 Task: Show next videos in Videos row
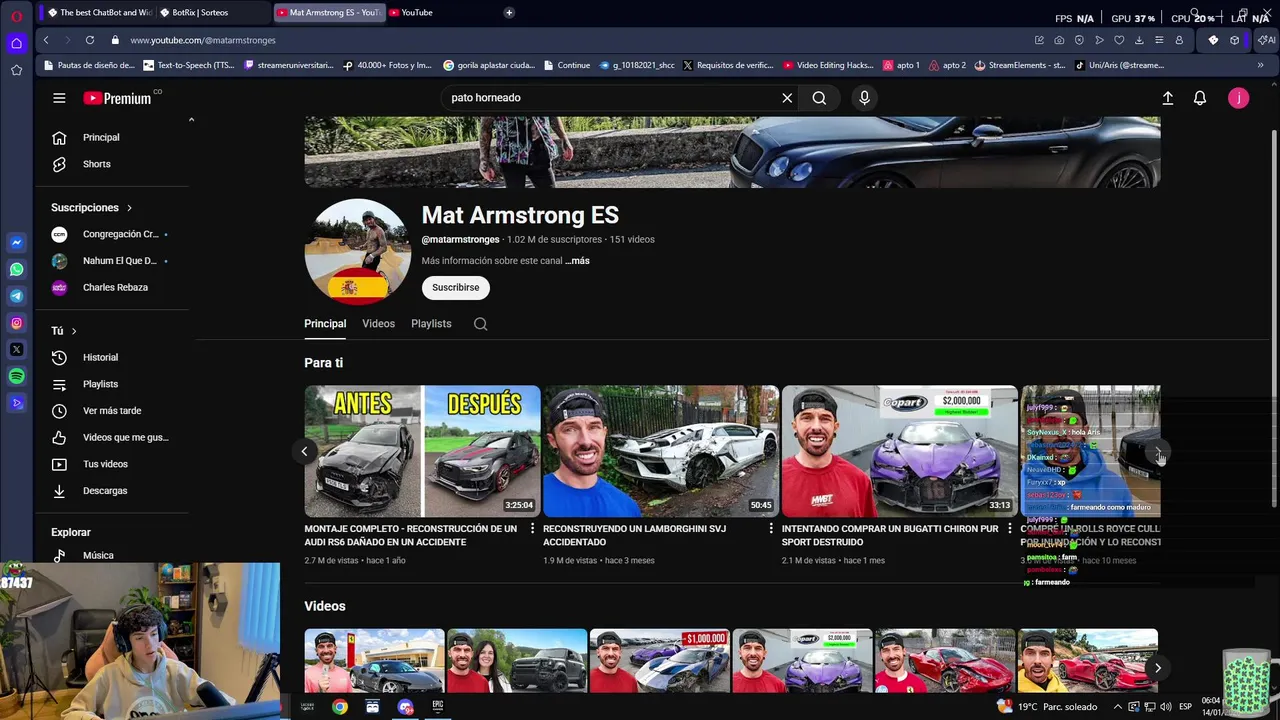point(1157,668)
